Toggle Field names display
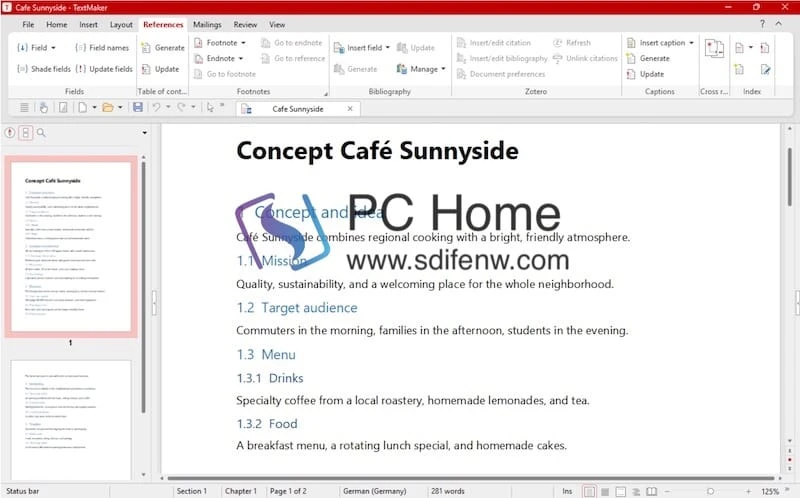The image size is (800, 498). click(102, 47)
